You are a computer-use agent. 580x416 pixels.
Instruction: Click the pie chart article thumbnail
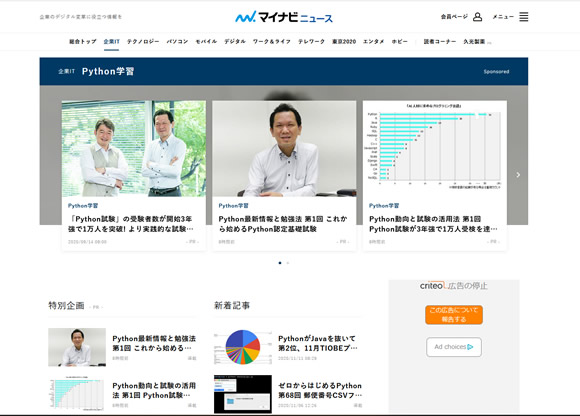click(x=243, y=347)
